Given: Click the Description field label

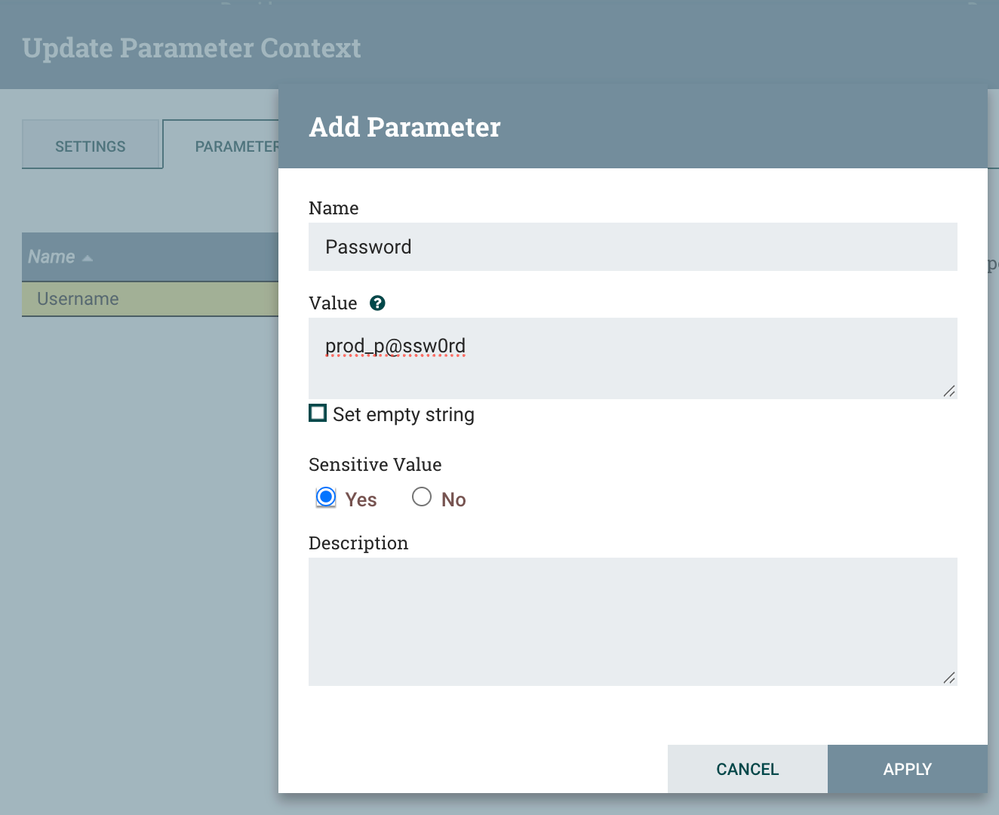Looking at the screenshot, I should [x=358, y=543].
